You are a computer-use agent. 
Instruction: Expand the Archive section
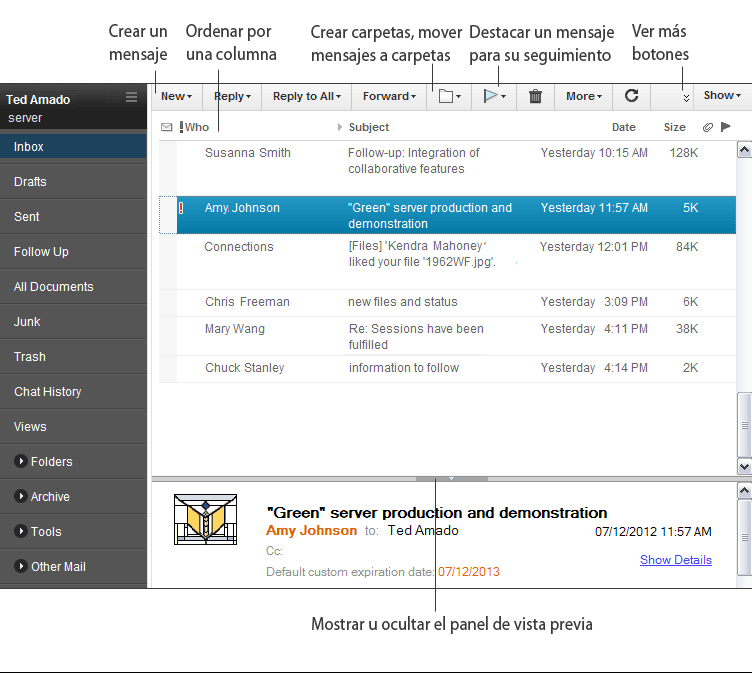pos(22,497)
